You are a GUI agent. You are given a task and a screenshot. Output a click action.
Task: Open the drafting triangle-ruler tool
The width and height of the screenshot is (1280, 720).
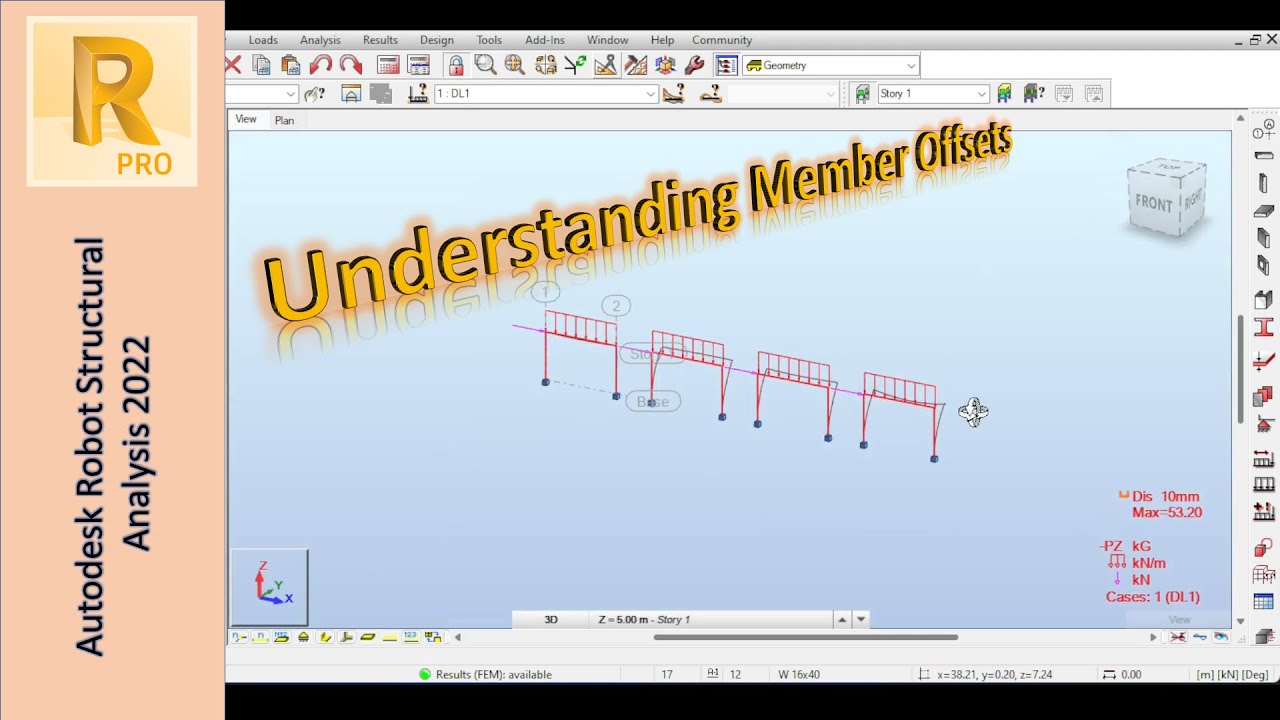click(x=605, y=65)
